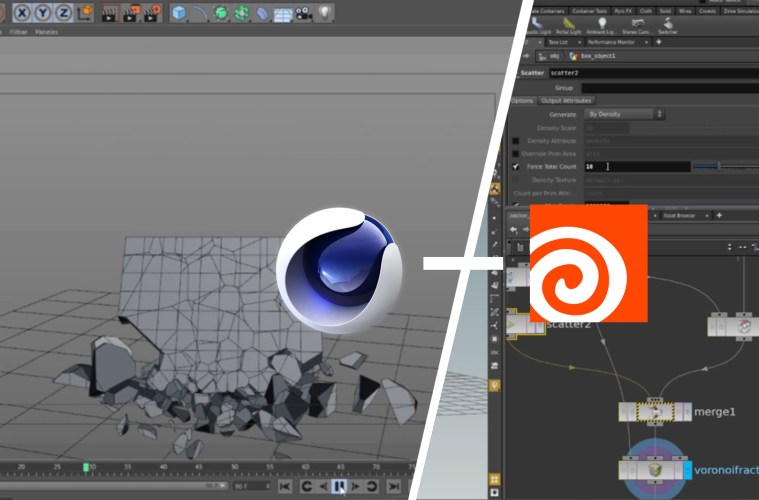Add a Camera object
This screenshot has height=500, width=759.
click(x=304, y=14)
